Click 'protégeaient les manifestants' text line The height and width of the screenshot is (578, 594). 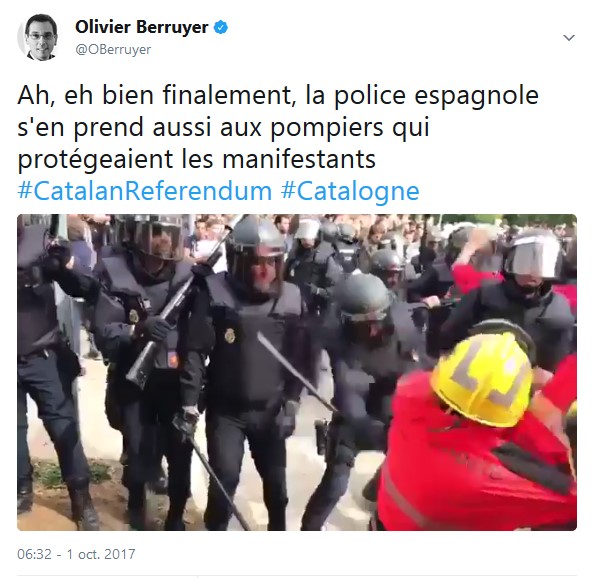[x=197, y=159]
